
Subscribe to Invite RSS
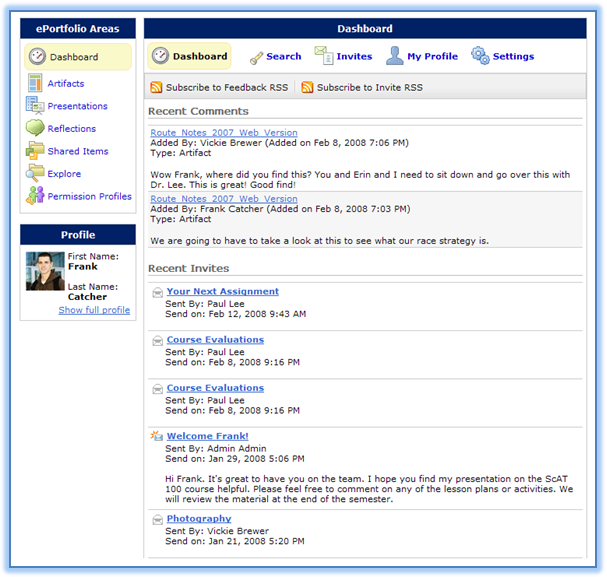click(362, 87)
